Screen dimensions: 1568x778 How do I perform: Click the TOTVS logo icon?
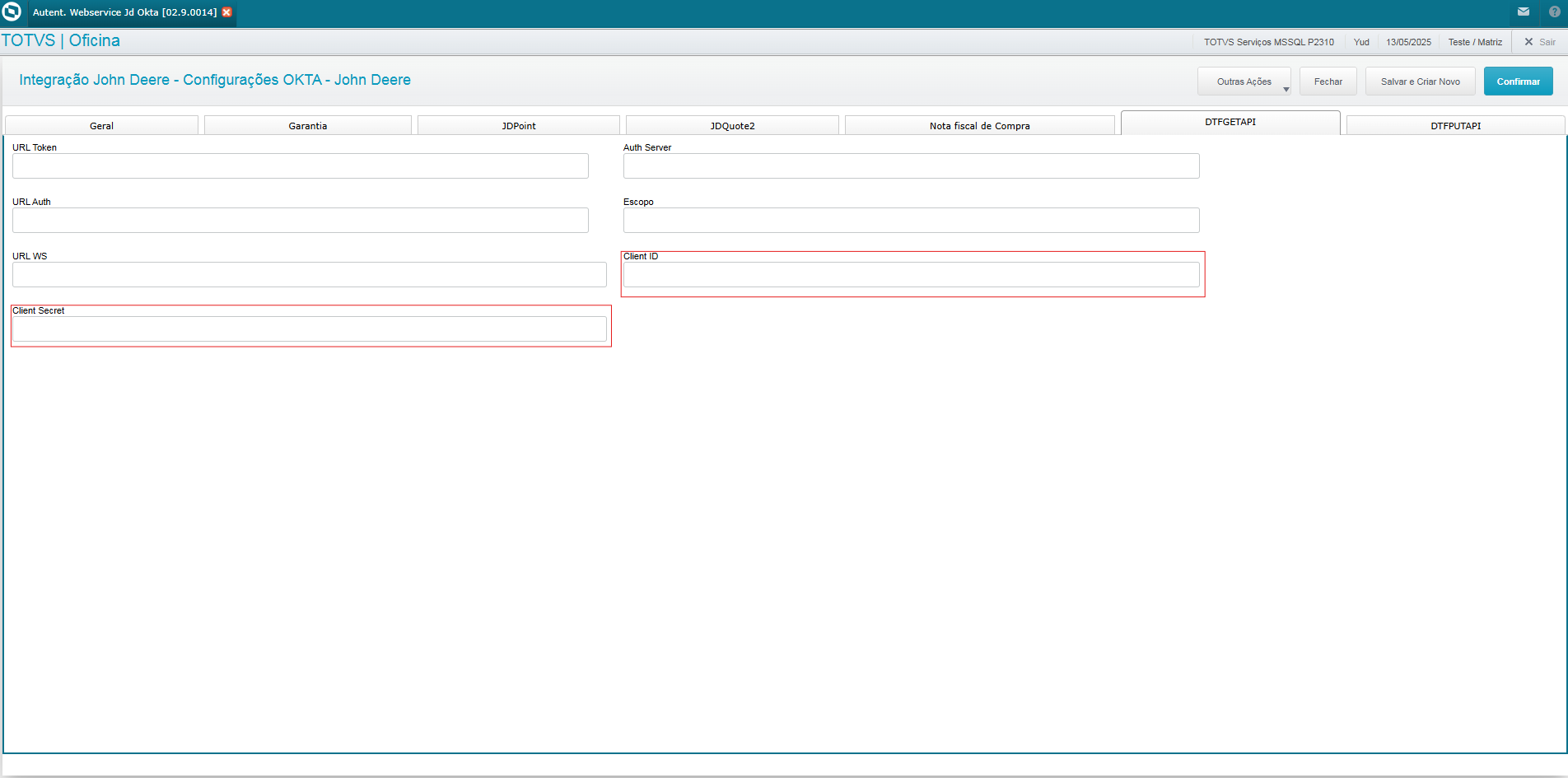(x=12, y=12)
